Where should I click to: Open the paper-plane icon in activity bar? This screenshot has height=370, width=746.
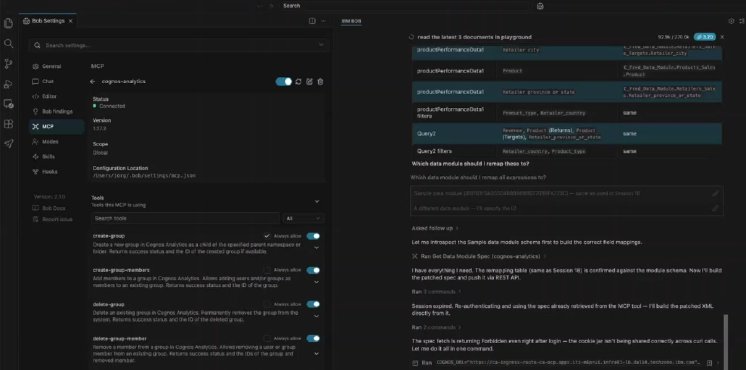click(8, 144)
